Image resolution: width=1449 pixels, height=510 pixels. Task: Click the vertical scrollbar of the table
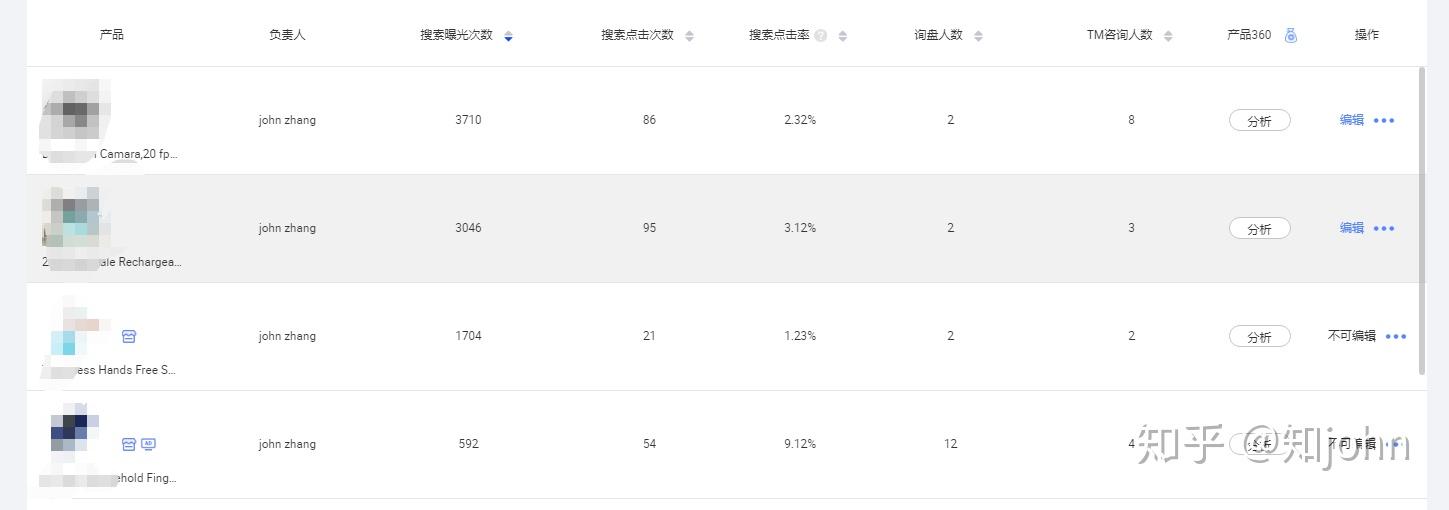[x=1422, y=220]
